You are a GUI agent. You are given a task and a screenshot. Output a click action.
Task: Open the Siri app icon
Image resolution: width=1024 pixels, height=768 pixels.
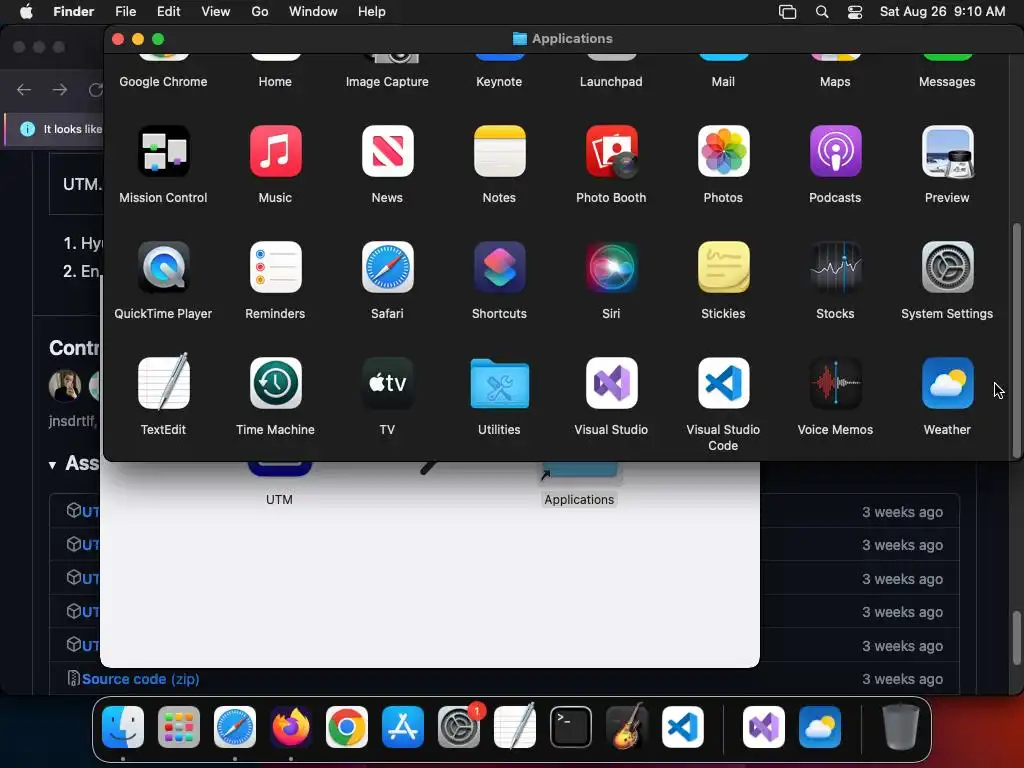tap(611, 267)
